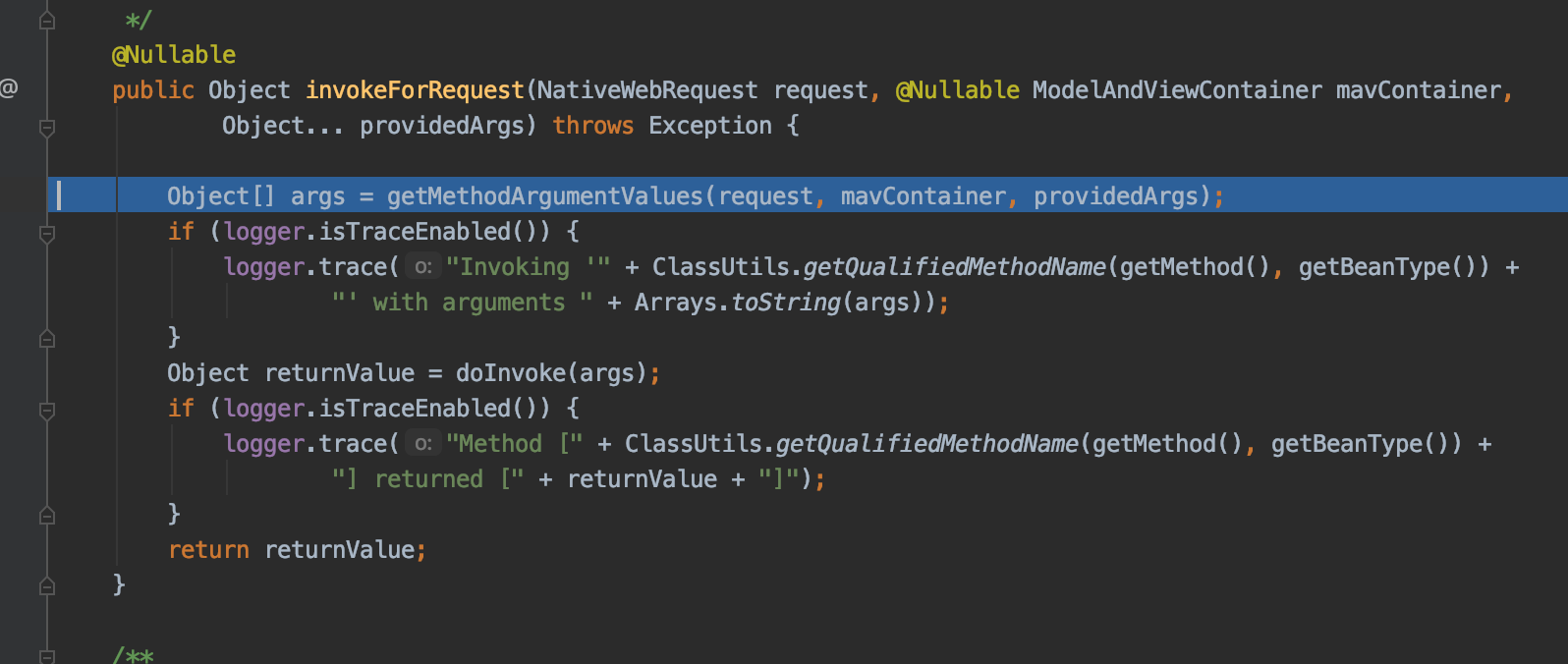1568x664 pixels.
Task: Click providedArgs in the method signature
Action: click(x=442, y=126)
